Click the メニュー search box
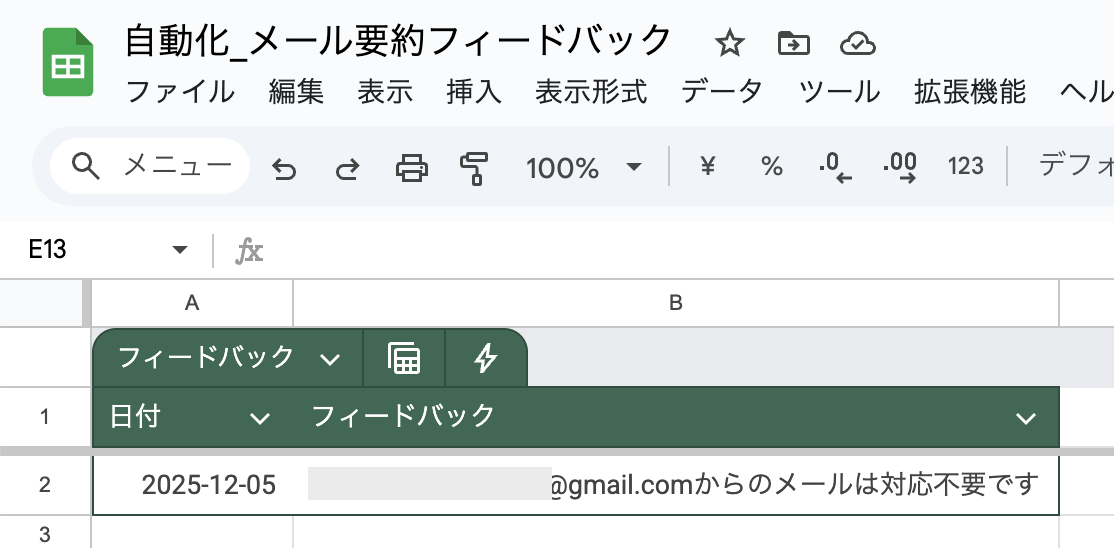The height and width of the screenshot is (548, 1114). pyautogui.click(x=150, y=166)
